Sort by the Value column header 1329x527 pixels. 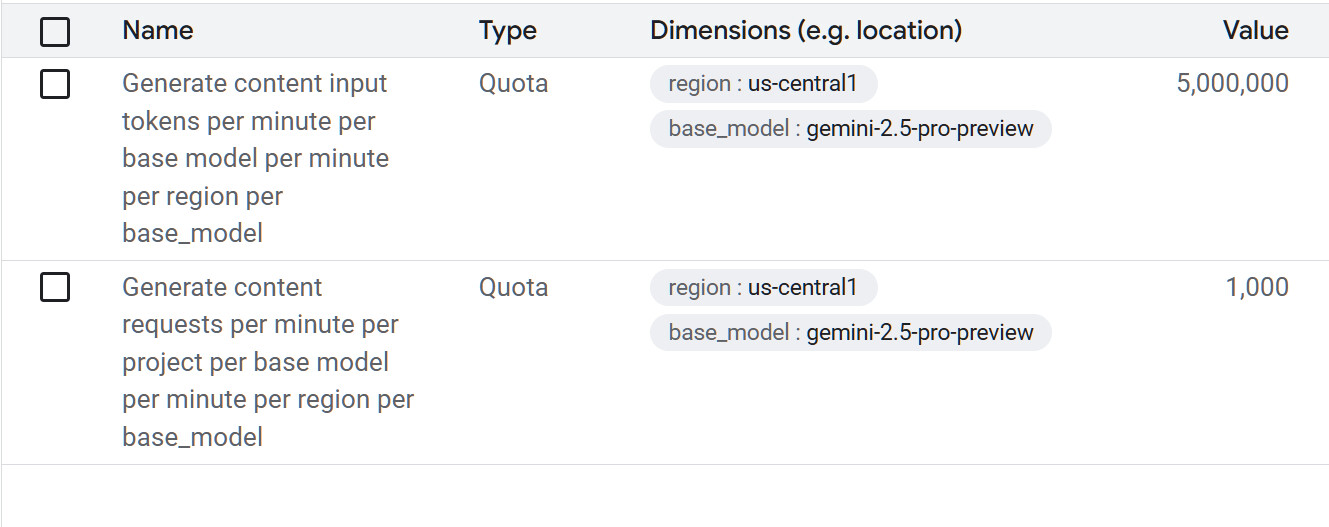(1255, 31)
